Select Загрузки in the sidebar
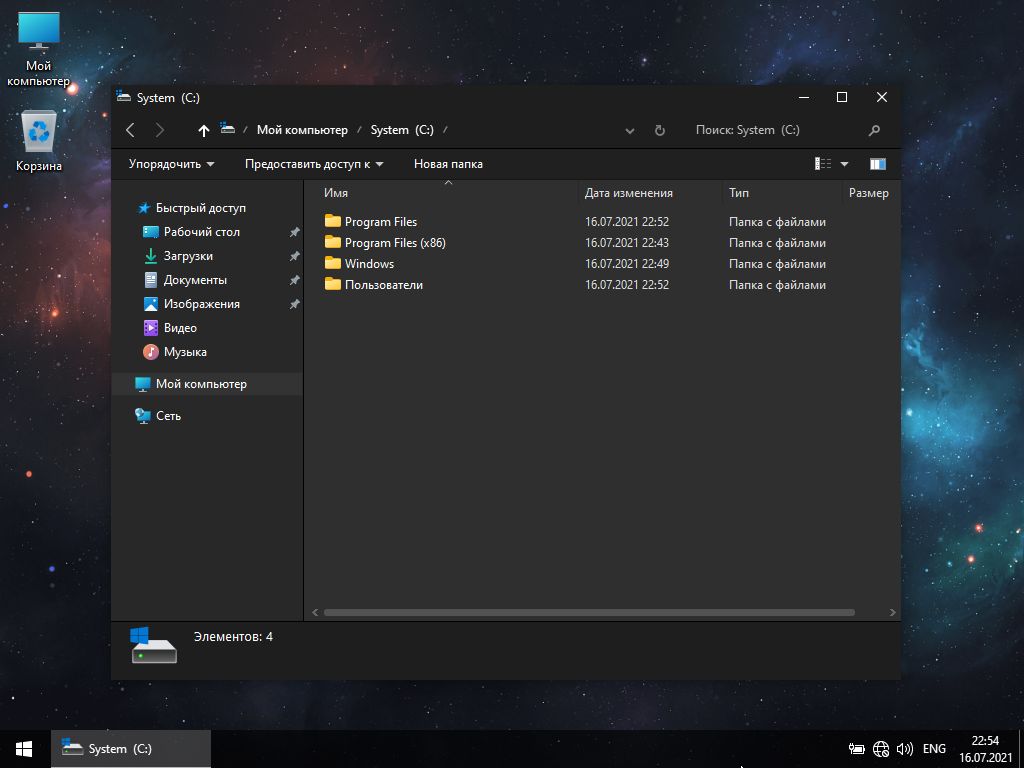 tap(188, 256)
